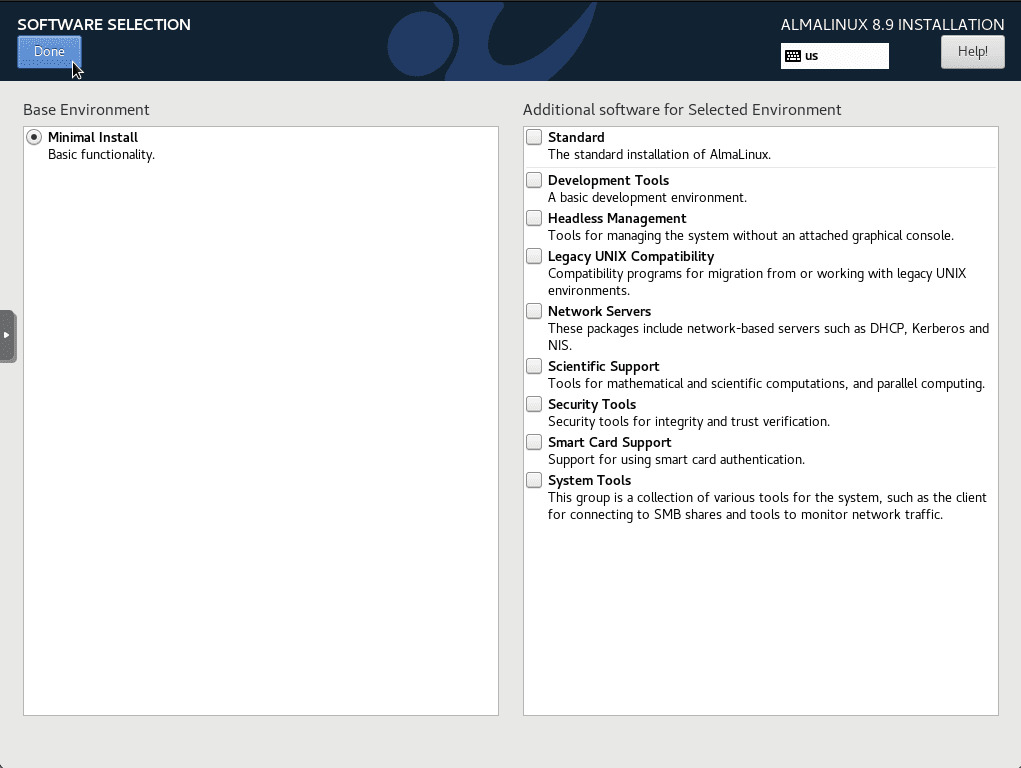1021x768 pixels.
Task: Click the keyboard layout icon
Action: pyautogui.click(x=793, y=56)
